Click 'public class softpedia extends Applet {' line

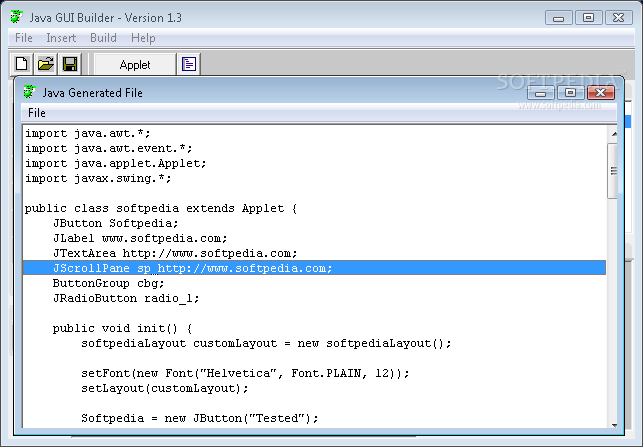pos(161,208)
